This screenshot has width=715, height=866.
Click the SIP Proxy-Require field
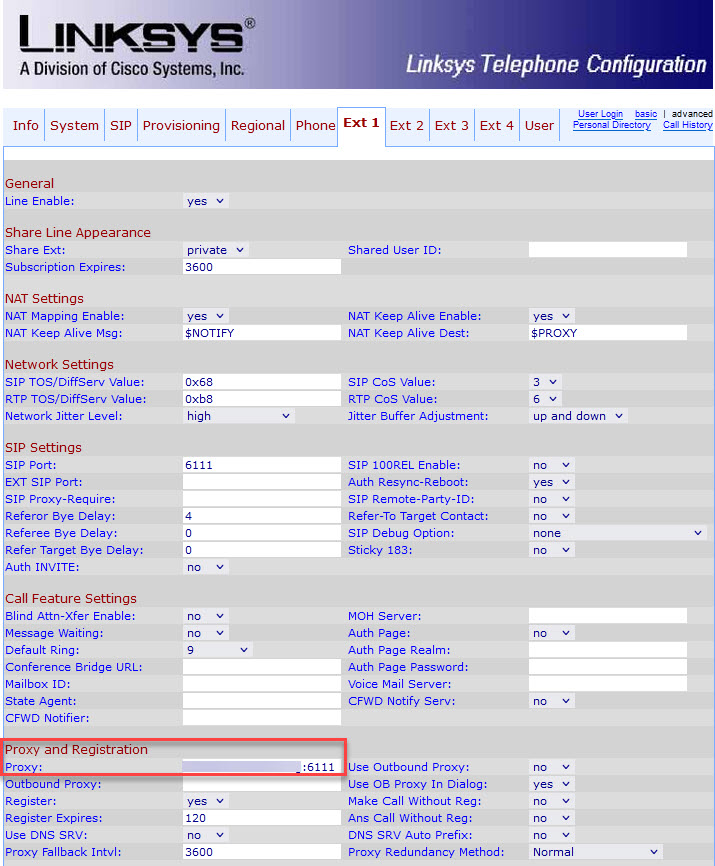click(262, 499)
